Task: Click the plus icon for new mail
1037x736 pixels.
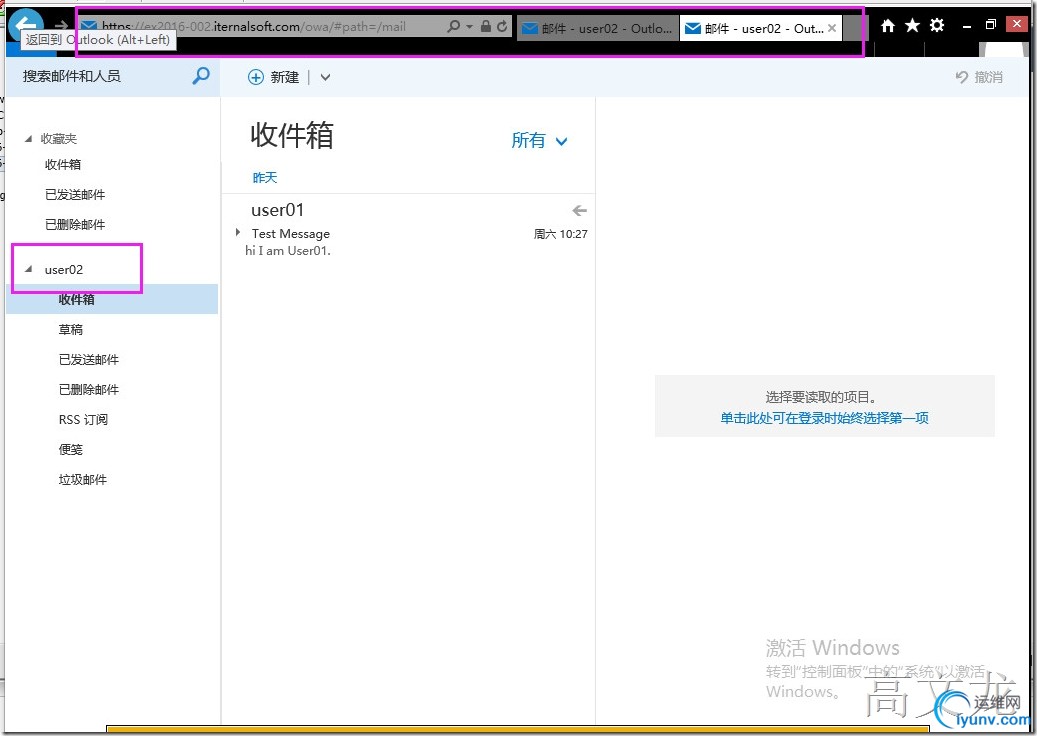Action: [255, 77]
